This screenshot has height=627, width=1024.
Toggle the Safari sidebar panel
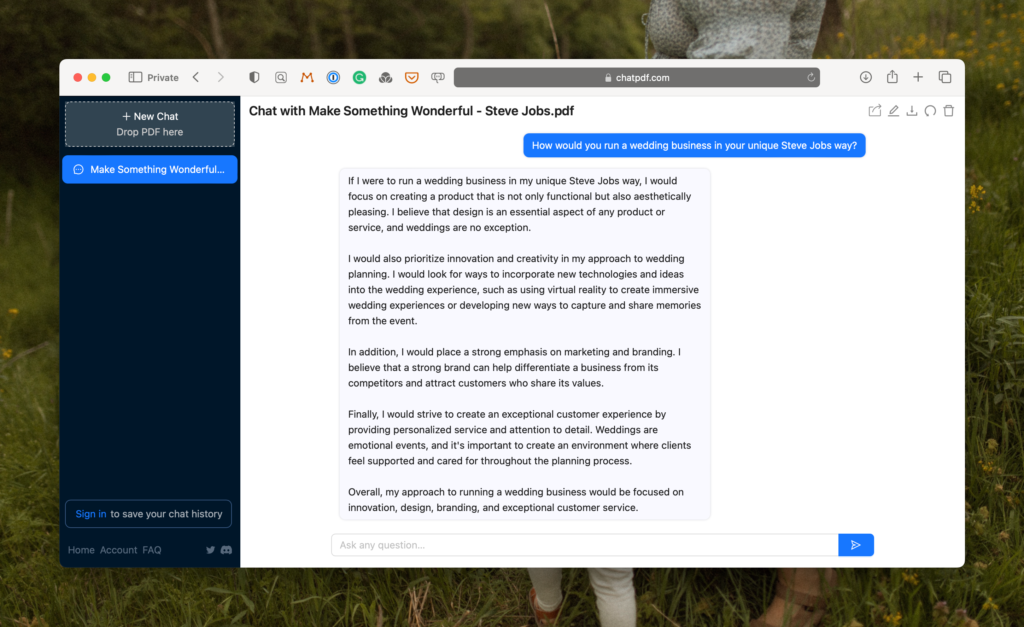tap(135, 77)
